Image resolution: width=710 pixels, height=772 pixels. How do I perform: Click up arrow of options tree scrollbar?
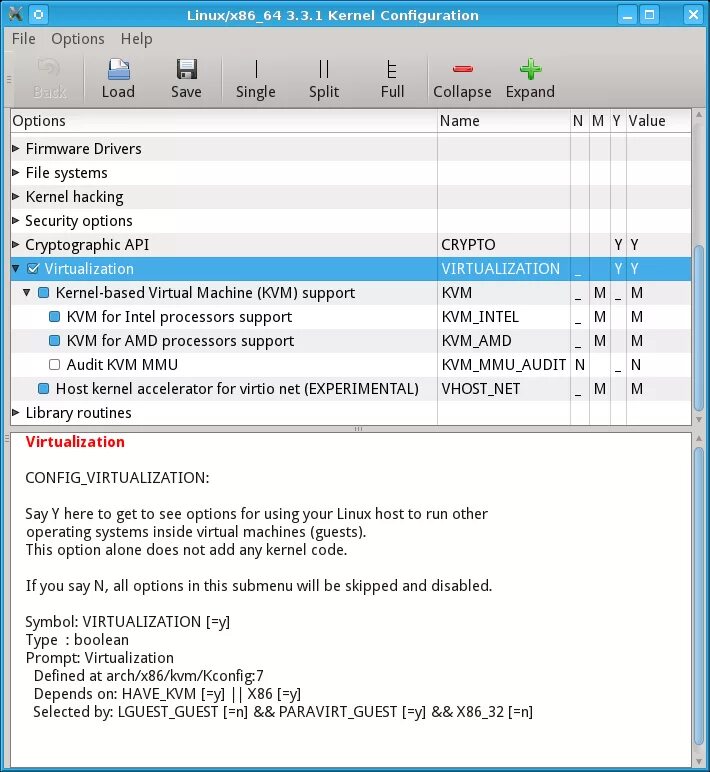click(698, 115)
